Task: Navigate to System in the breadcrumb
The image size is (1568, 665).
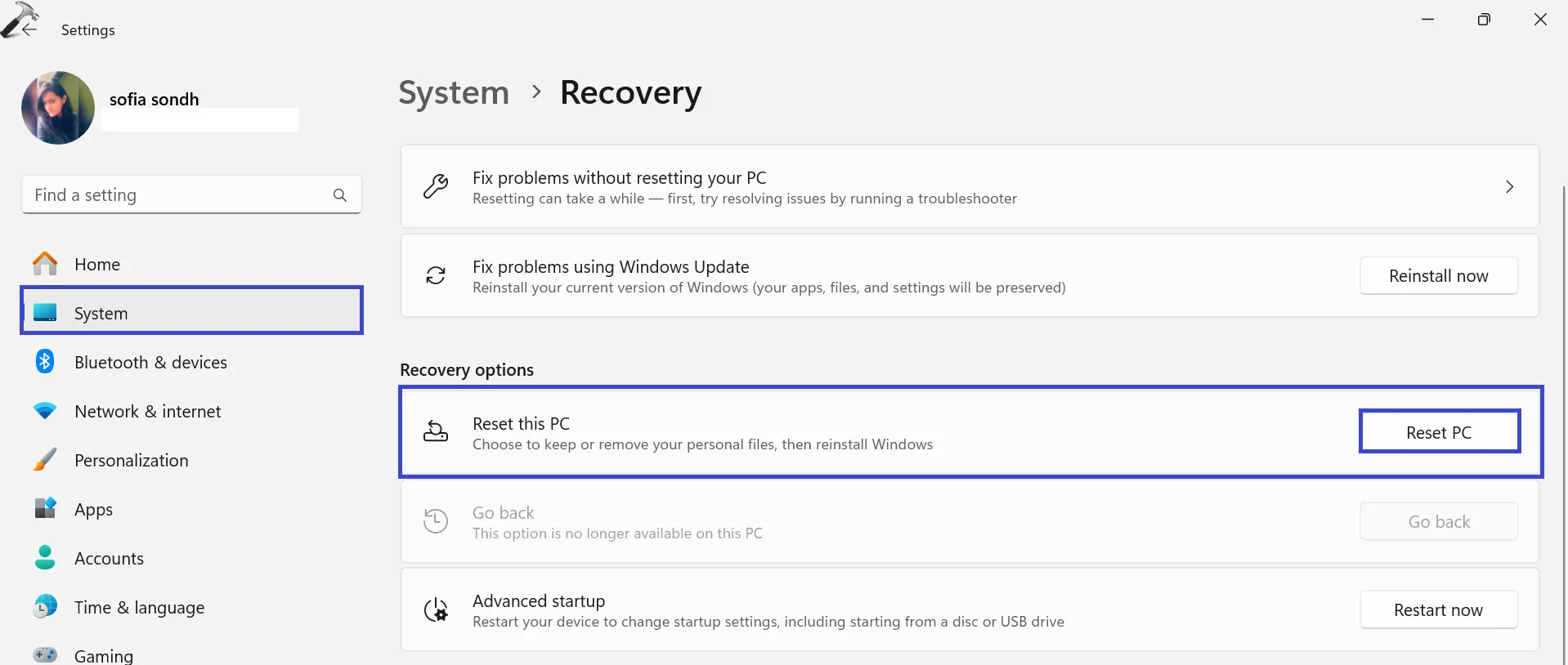Action: pyautogui.click(x=454, y=93)
